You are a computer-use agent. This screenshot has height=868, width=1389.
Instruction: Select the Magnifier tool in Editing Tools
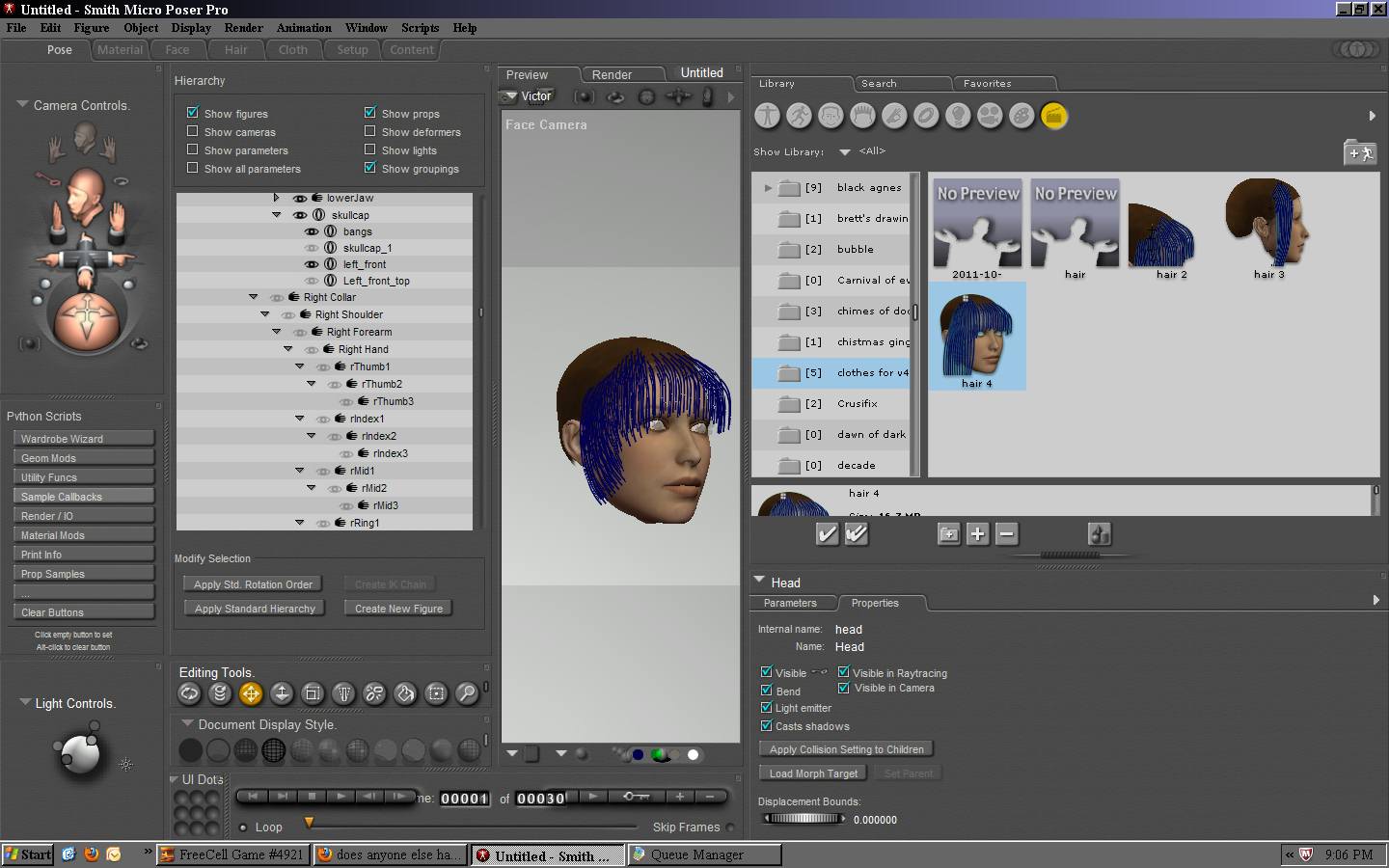point(467,692)
